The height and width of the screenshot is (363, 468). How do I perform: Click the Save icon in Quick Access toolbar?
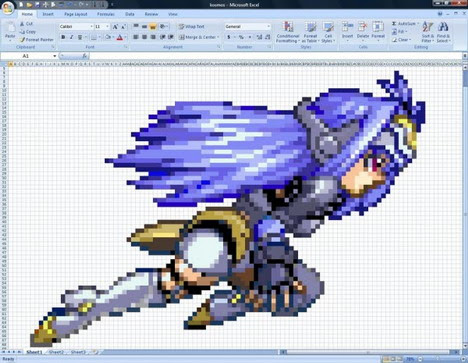[x=37, y=5]
